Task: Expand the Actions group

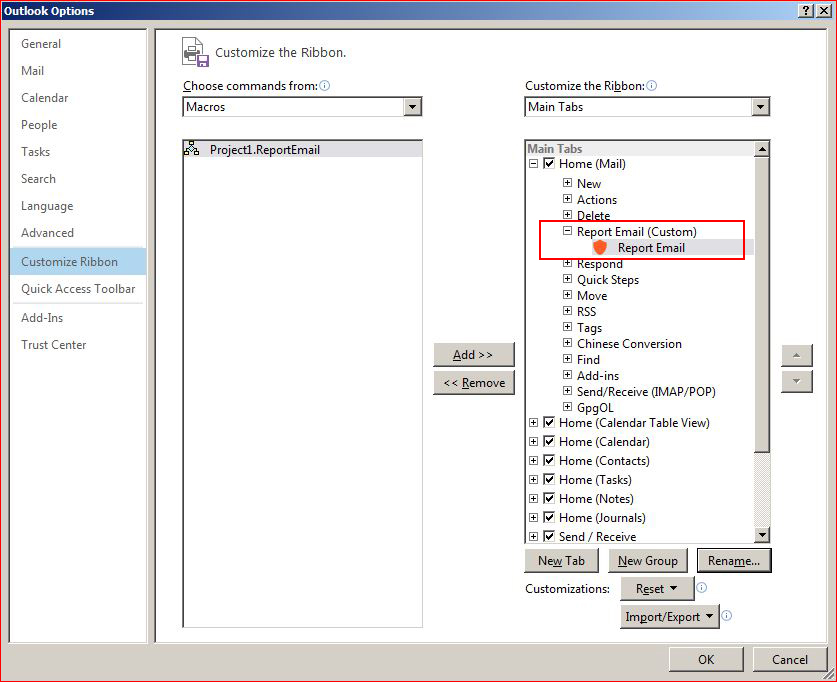Action: click(x=567, y=199)
